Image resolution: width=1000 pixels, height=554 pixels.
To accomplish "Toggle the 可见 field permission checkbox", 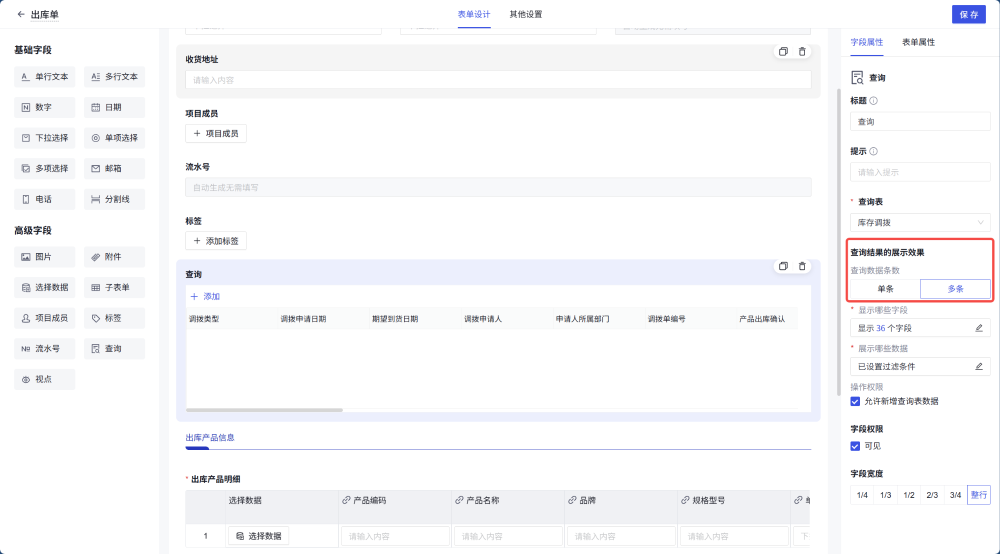I will point(855,446).
